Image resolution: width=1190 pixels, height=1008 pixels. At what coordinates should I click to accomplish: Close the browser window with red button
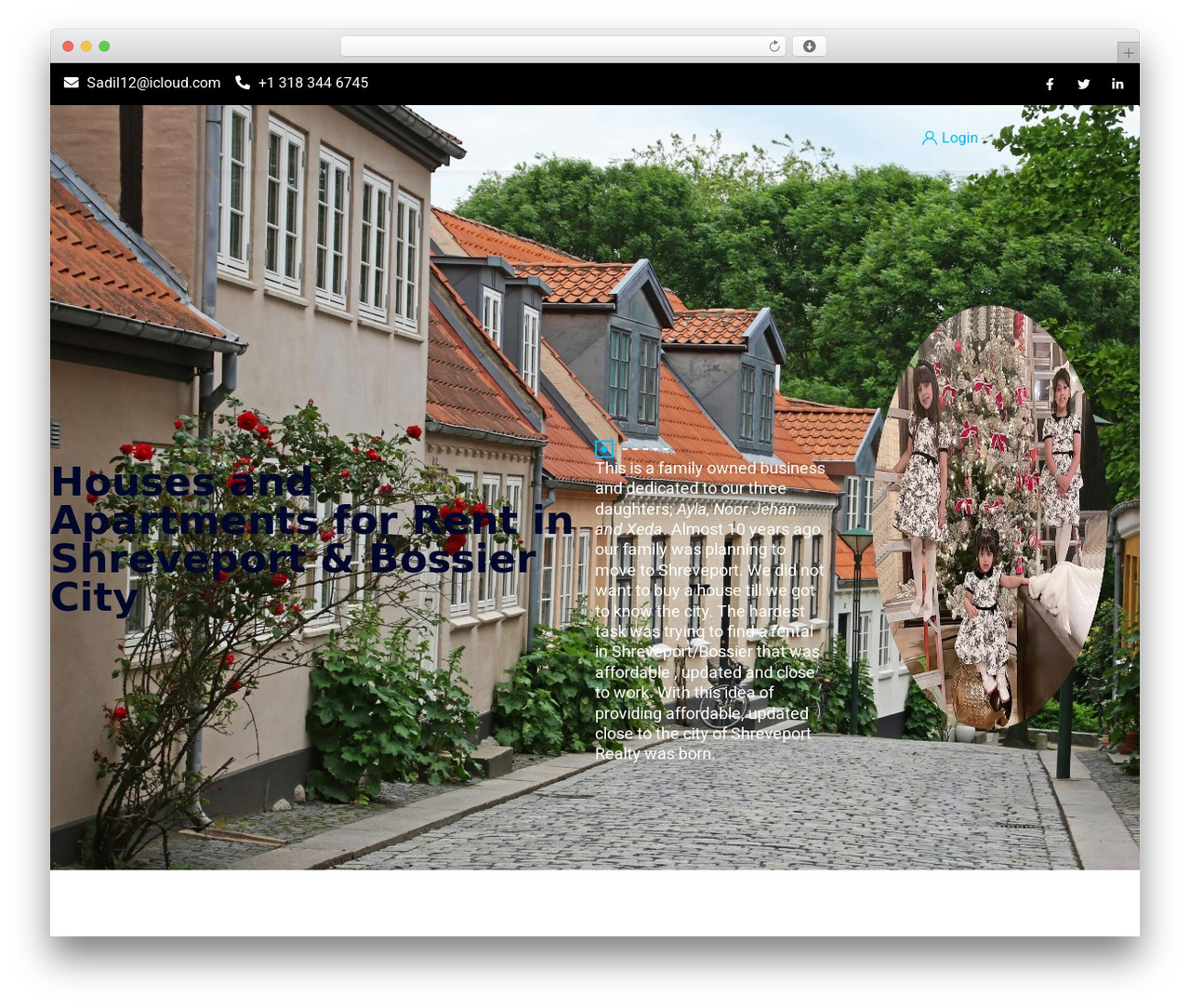pos(68,46)
